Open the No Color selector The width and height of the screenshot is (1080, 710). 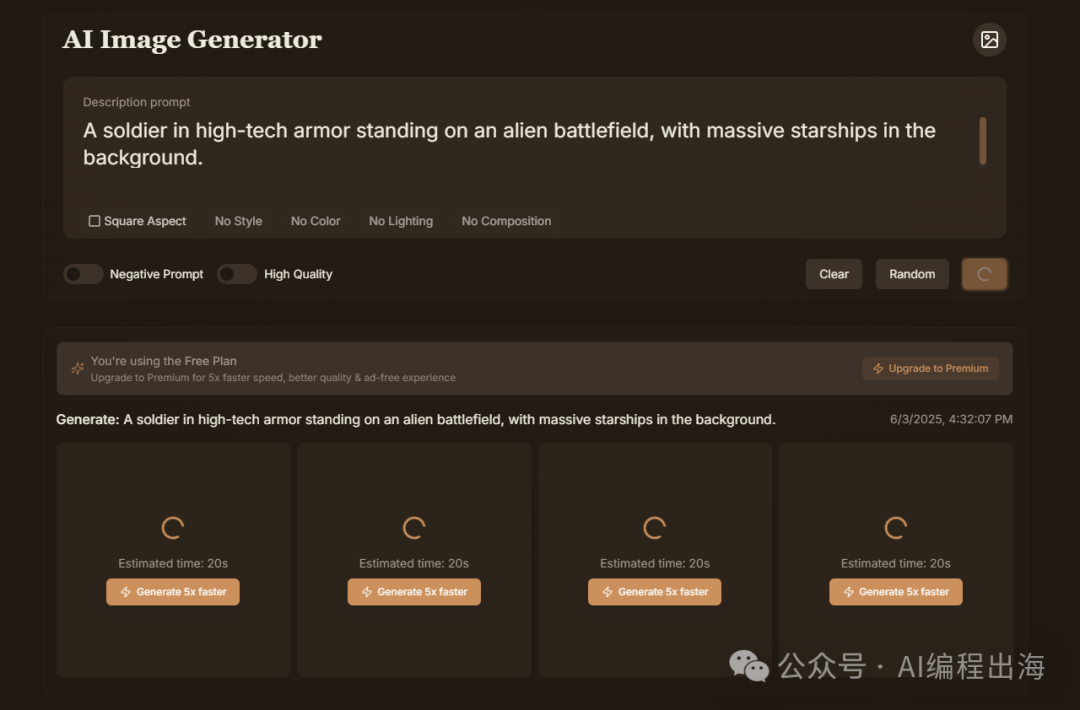(x=315, y=221)
